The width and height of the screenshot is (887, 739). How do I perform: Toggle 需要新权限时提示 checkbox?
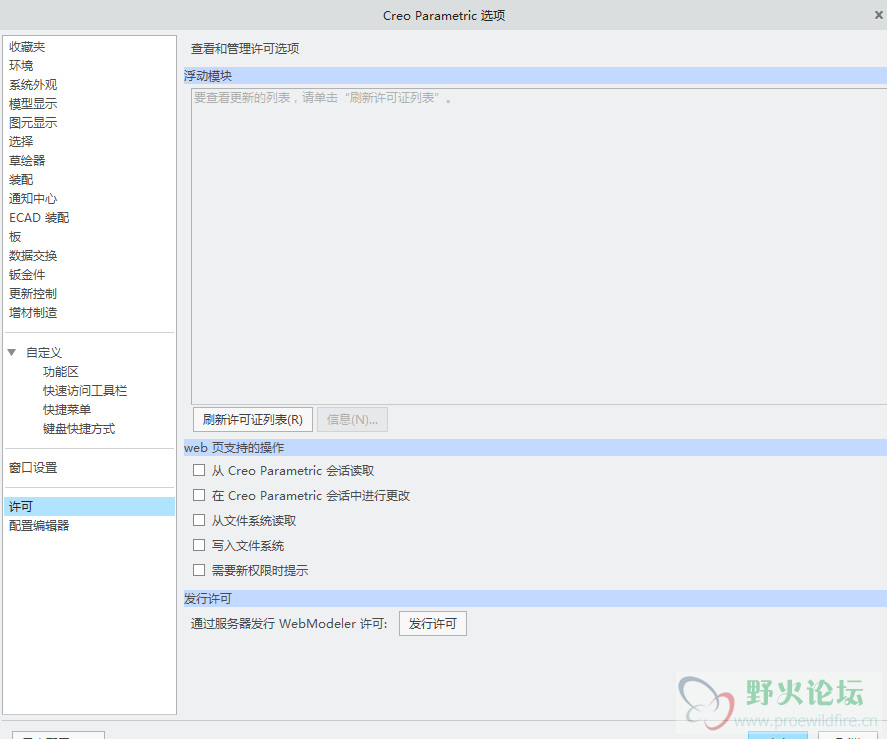click(199, 570)
